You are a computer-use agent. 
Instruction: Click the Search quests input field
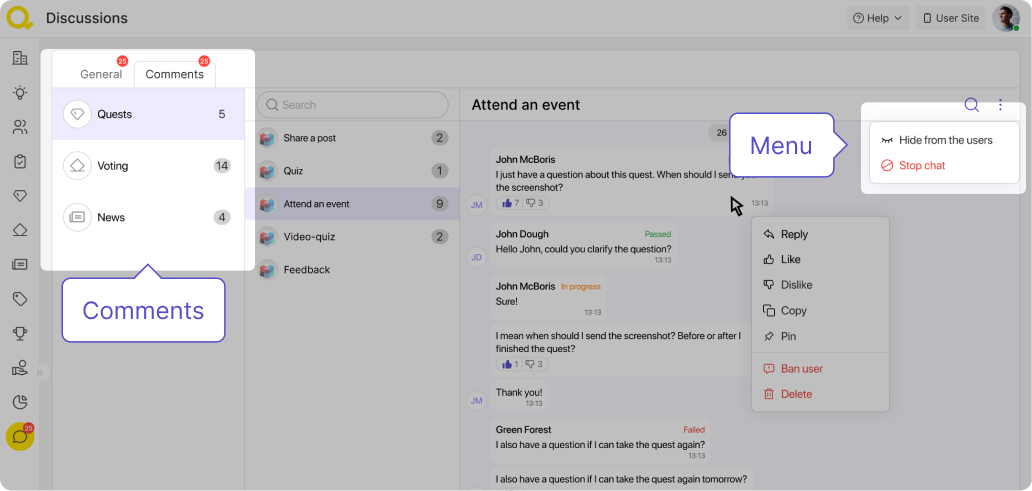click(353, 105)
